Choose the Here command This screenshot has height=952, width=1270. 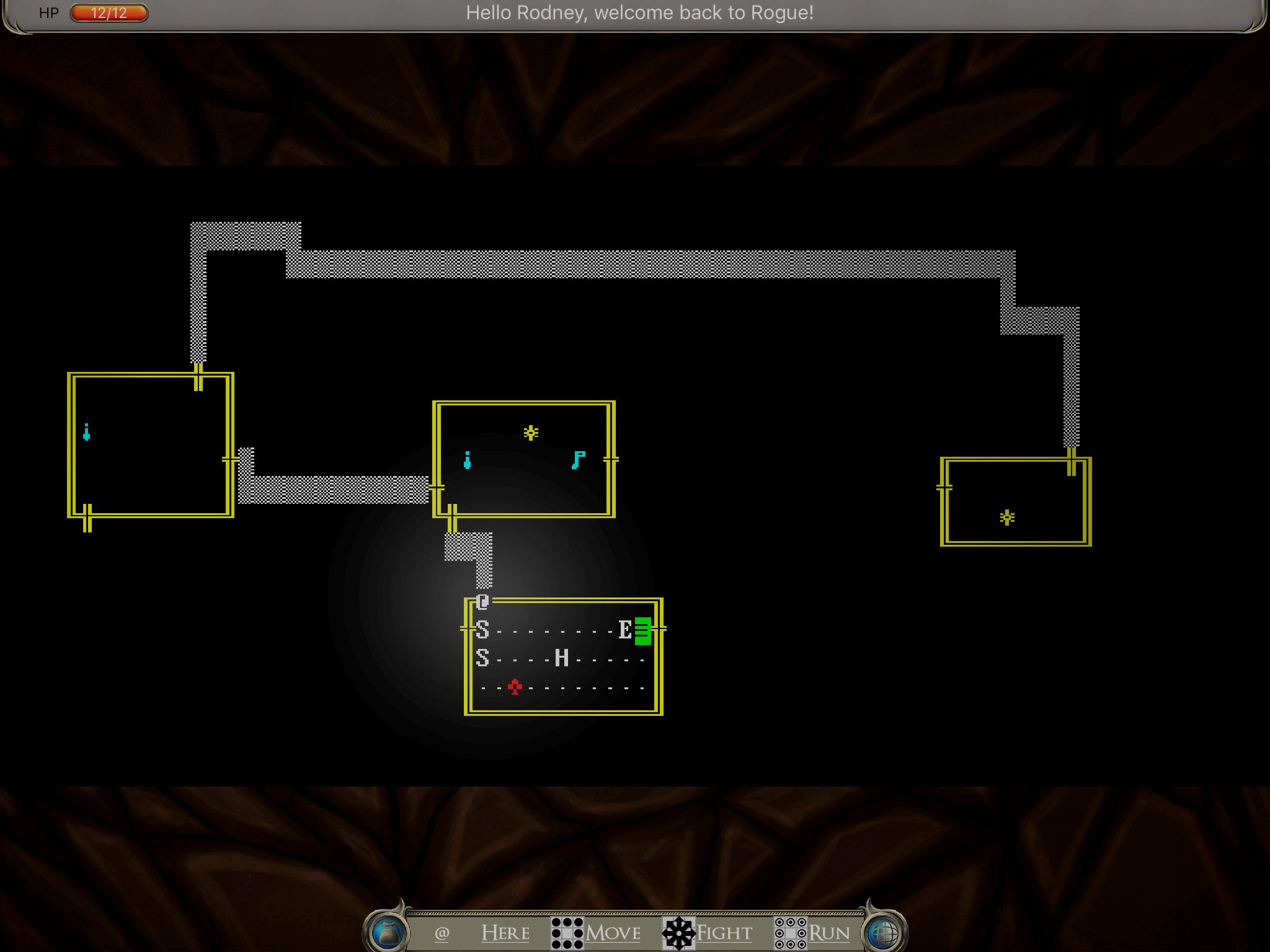click(x=505, y=933)
